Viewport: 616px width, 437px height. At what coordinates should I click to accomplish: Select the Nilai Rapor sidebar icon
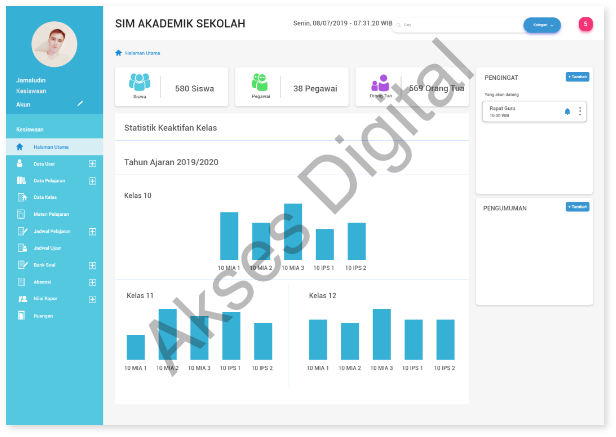tap(22, 299)
